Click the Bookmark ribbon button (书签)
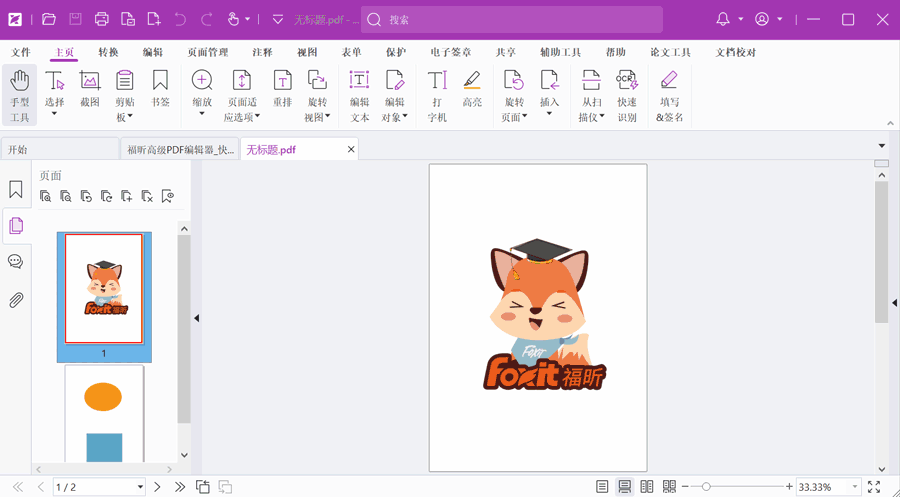Image resolution: width=900 pixels, height=497 pixels. click(x=160, y=89)
